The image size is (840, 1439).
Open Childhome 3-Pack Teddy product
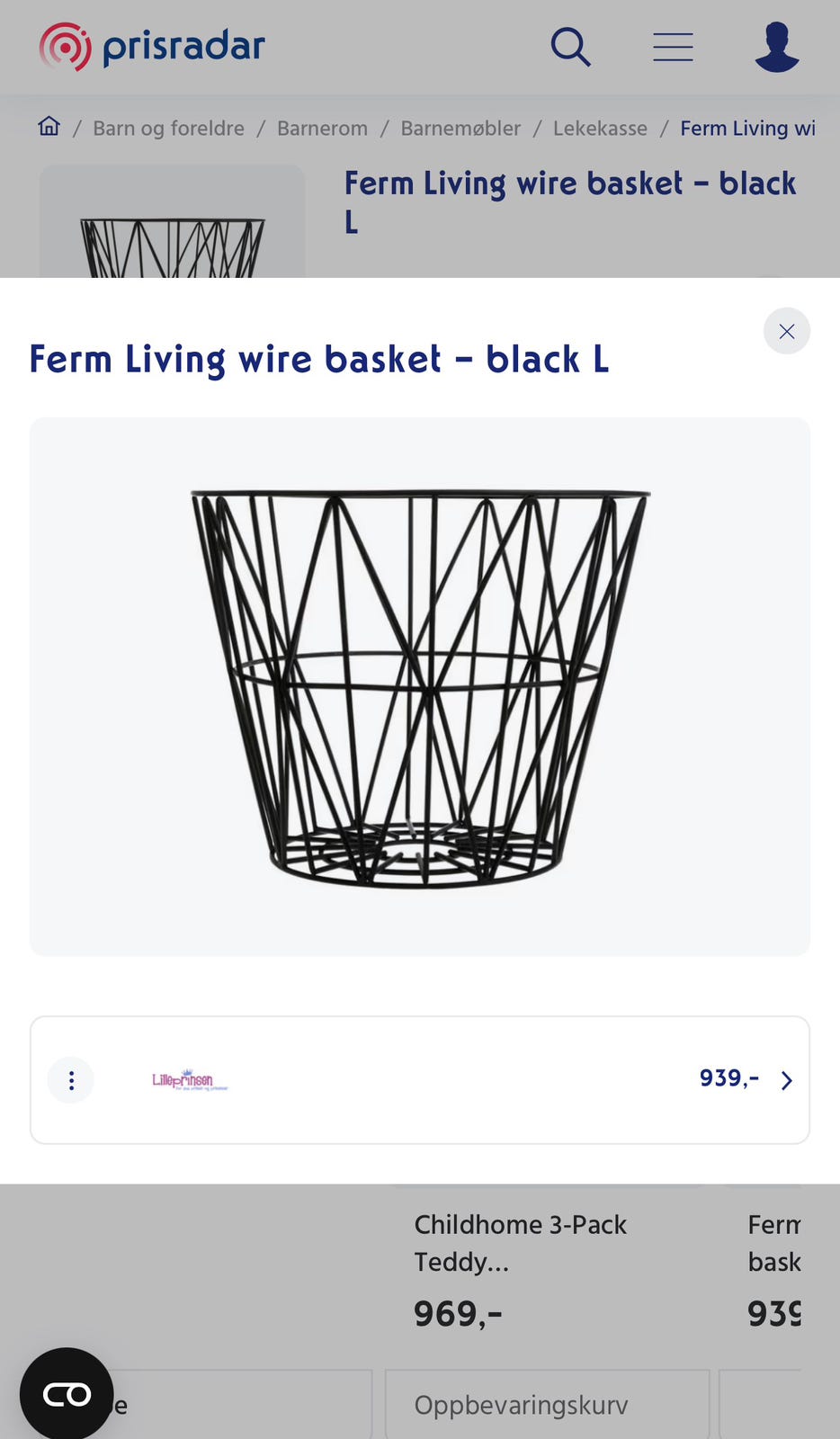(x=520, y=1243)
